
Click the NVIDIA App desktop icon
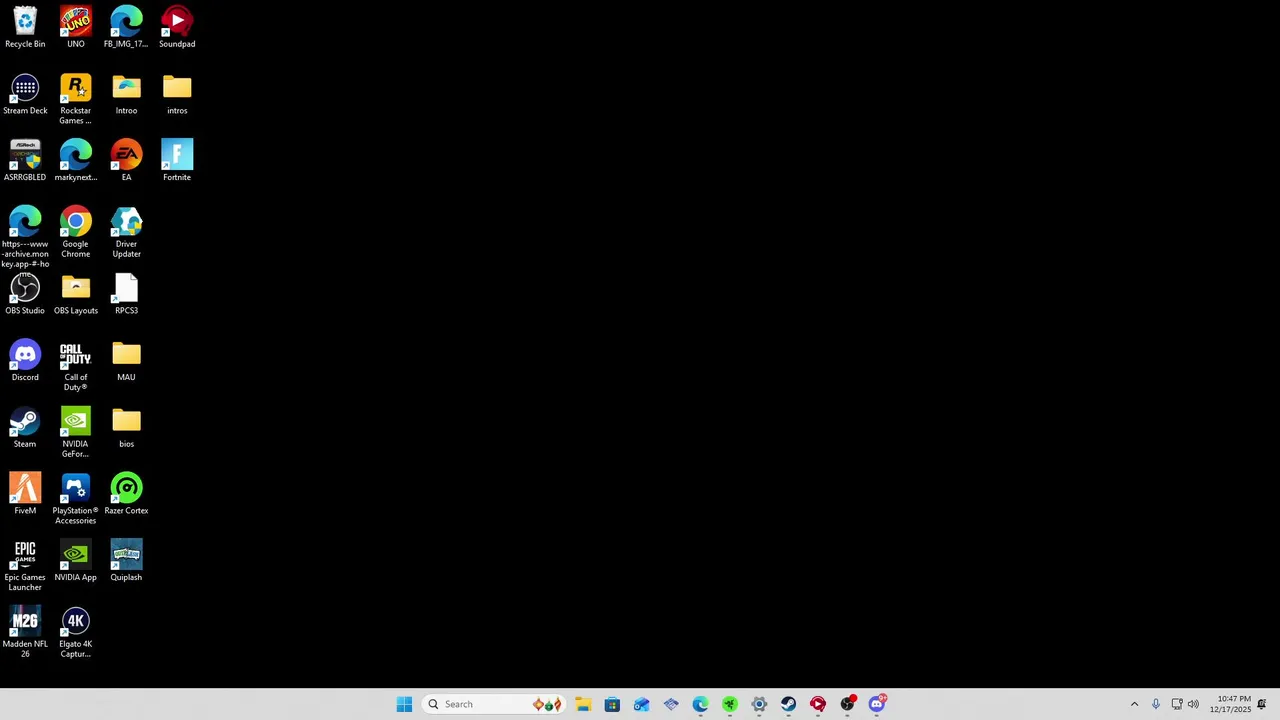tap(75, 561)
